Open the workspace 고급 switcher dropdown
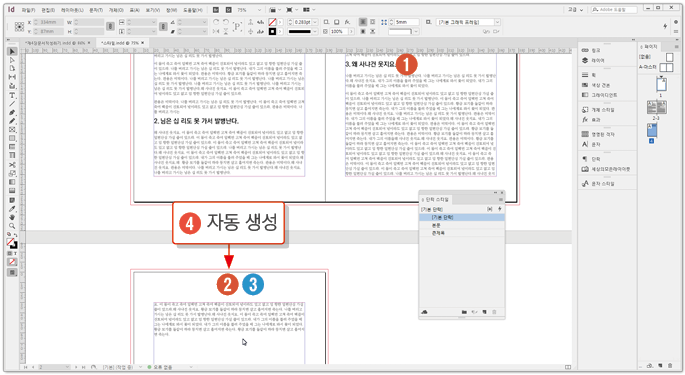Screen dimensions: 685x375 [x=575, y=10]
